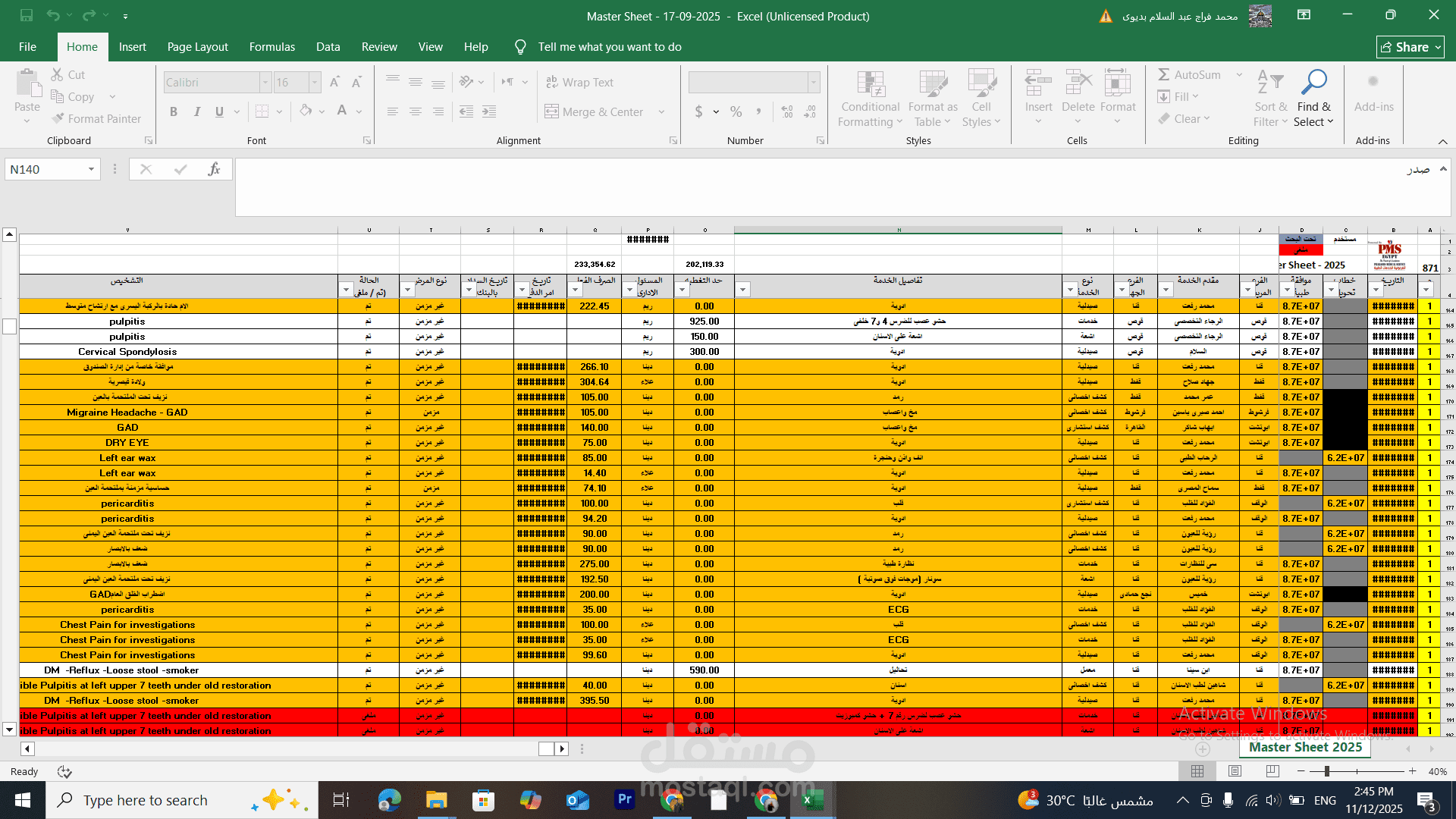Switch to the Formulas tab

point(272,46)
